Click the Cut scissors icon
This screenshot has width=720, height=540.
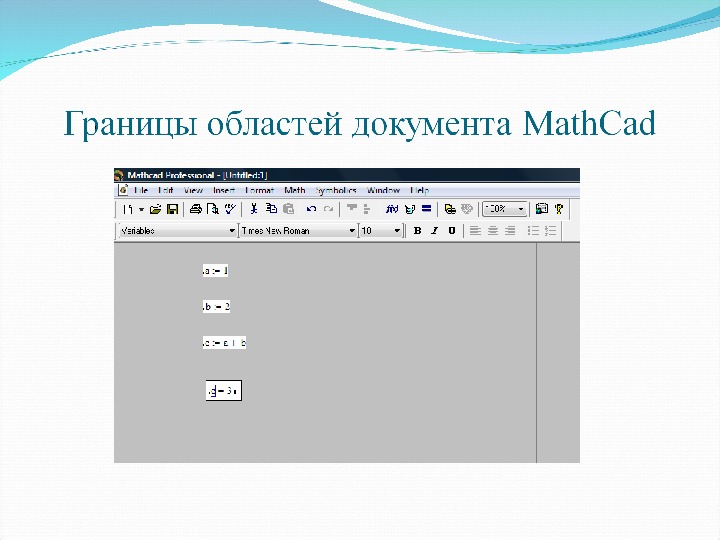point(253,209)
